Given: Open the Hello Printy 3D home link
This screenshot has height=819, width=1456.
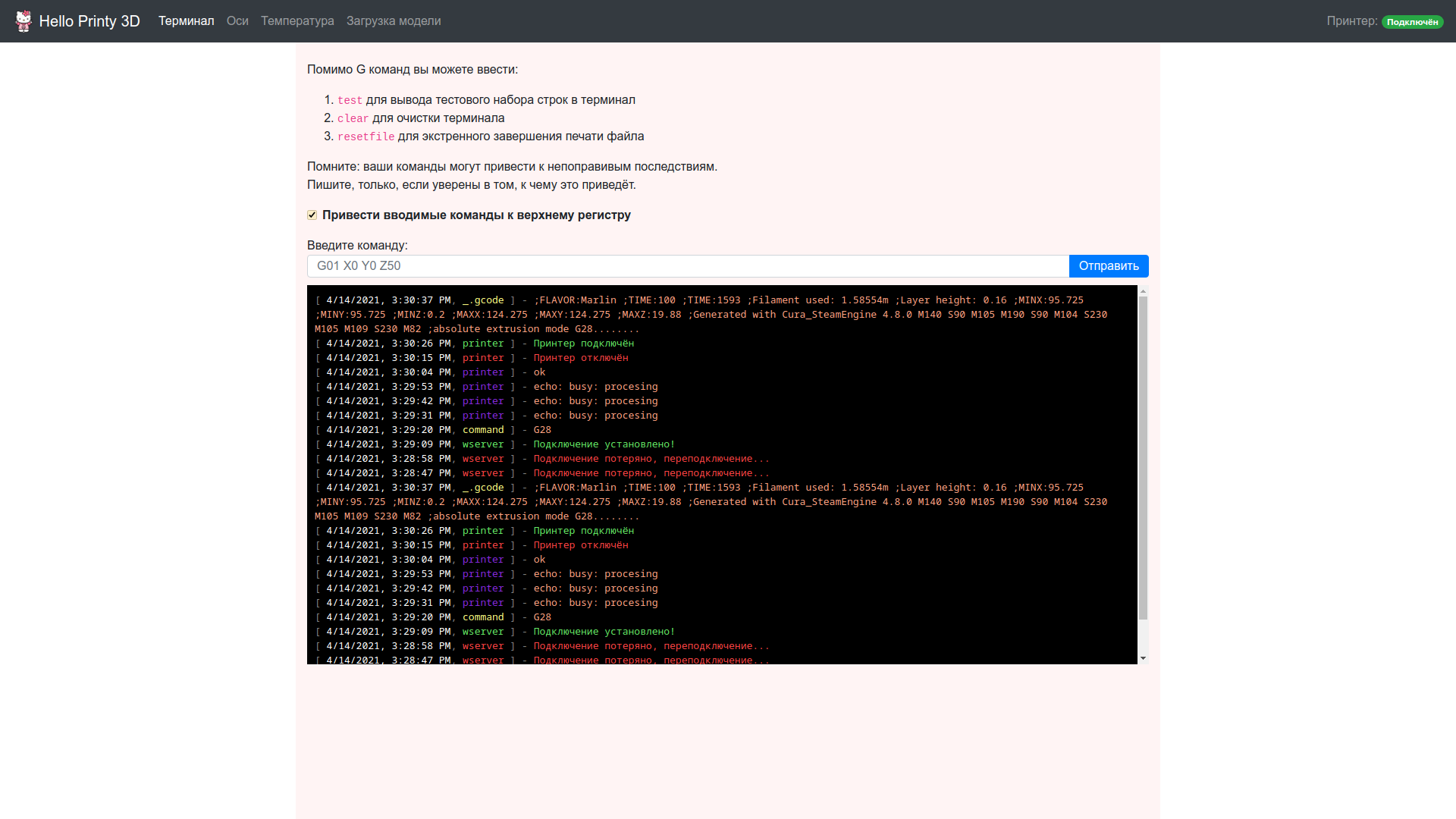Looking at the screenshot, I should [x=89, y=21].
